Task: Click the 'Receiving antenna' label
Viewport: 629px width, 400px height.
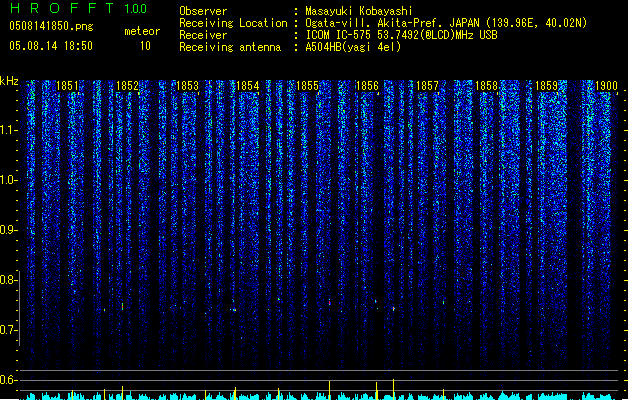Action: tap(230, 47)
